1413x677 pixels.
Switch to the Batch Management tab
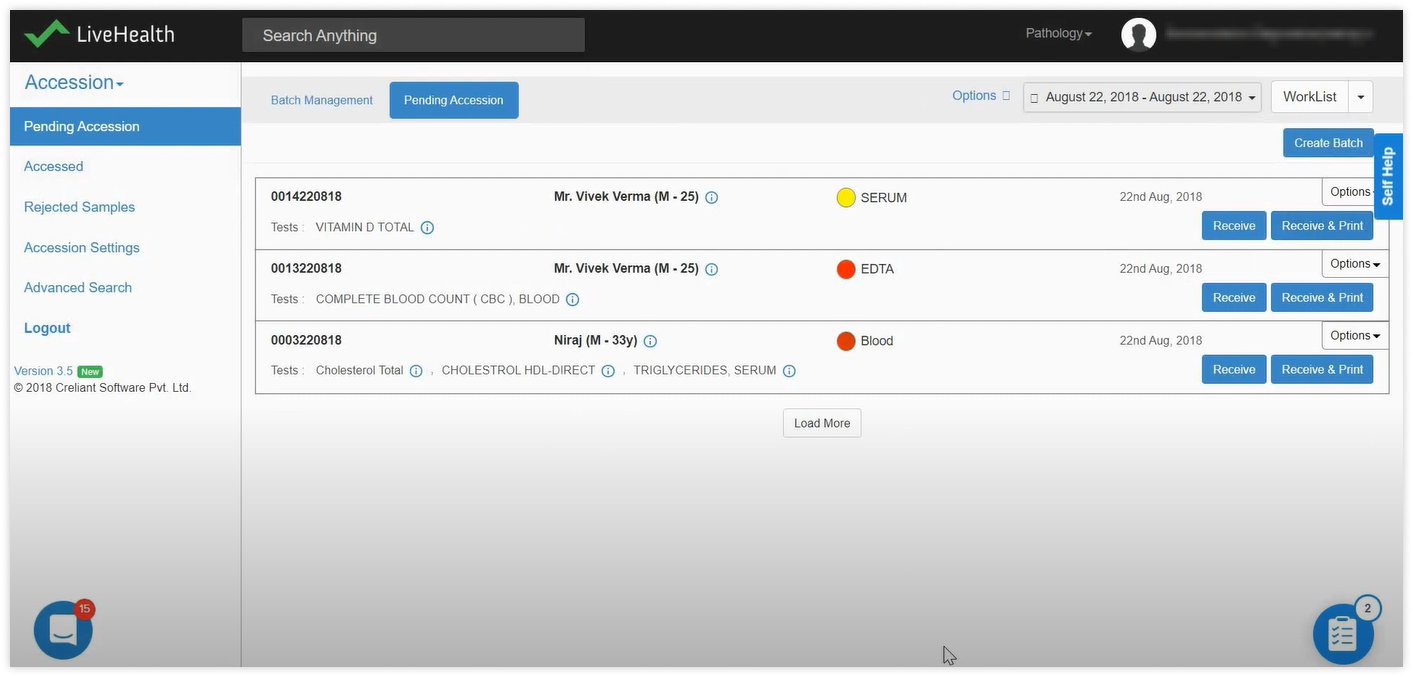(322, 101)
